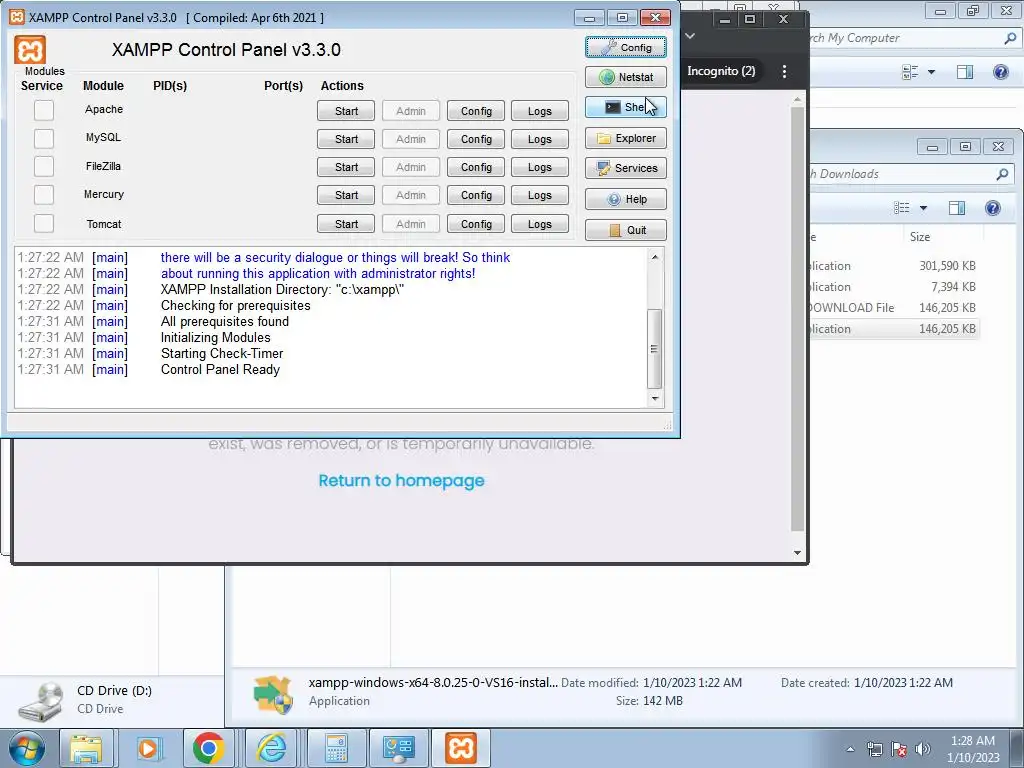
Task: Open MySQL Config button
Action: (x=476, y=139)
